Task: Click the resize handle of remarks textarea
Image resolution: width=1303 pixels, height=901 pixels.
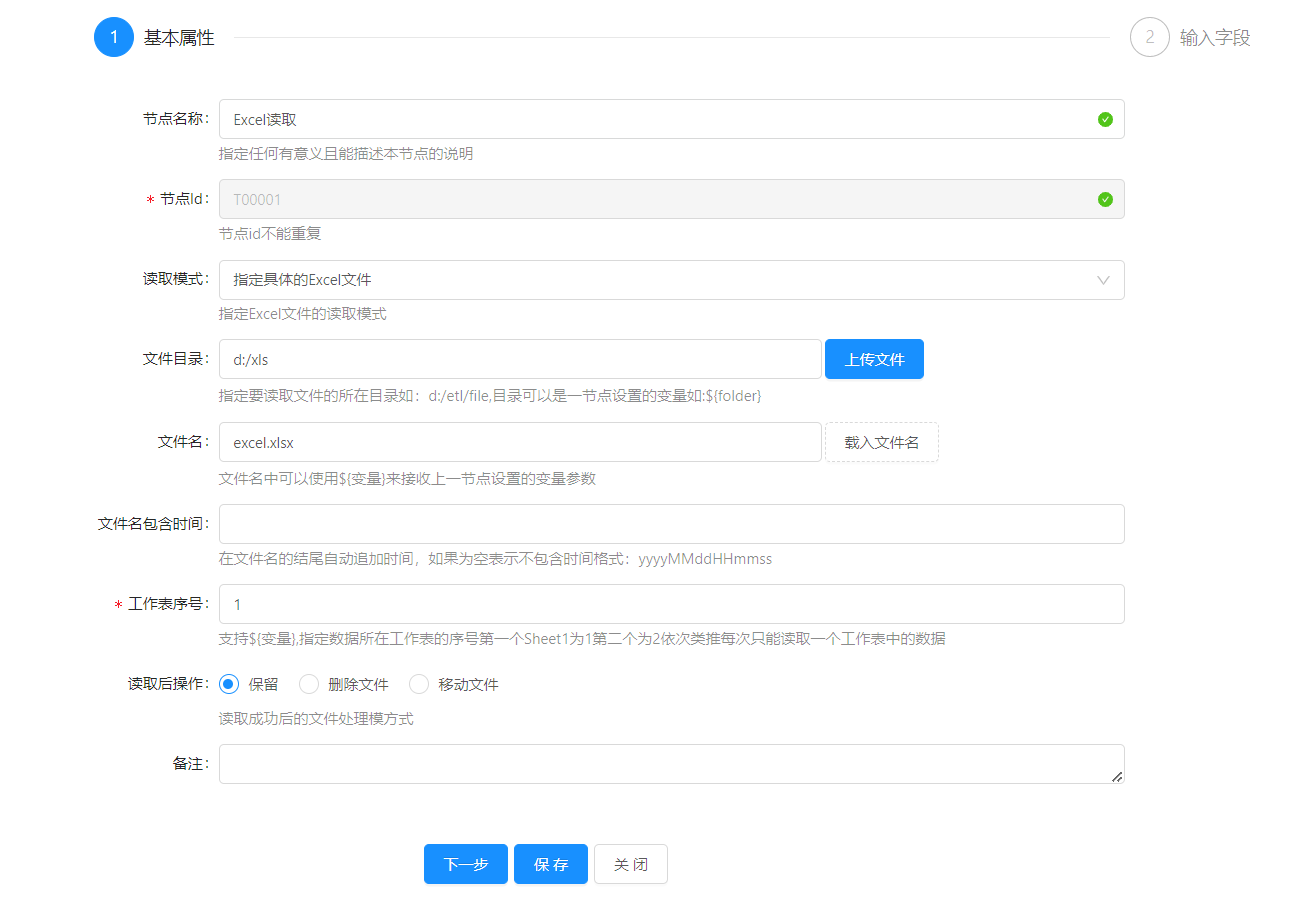Action: (x=1116, y=776)
